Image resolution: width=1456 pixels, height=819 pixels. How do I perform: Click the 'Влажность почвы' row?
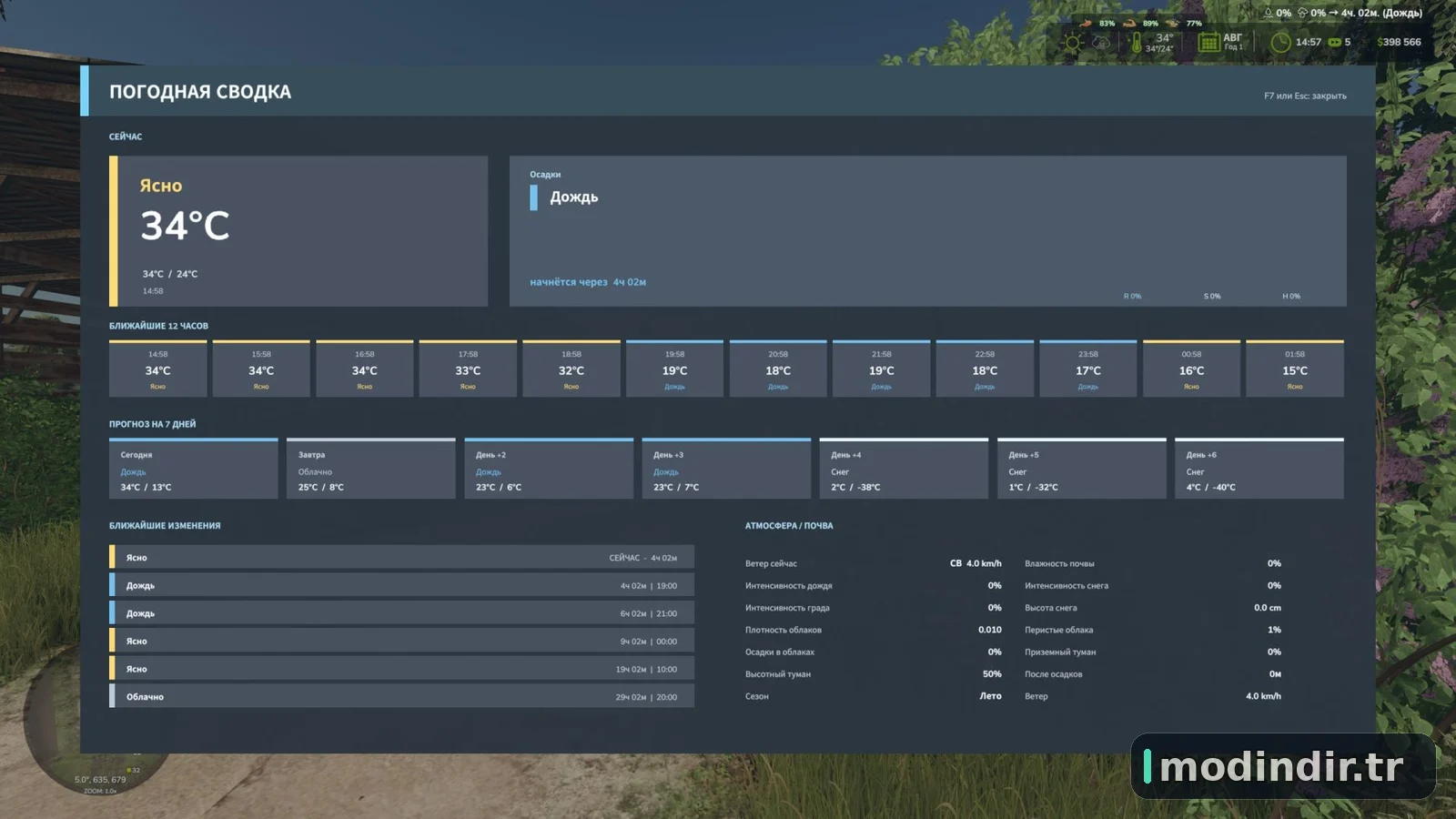(x=1153, y=563)
